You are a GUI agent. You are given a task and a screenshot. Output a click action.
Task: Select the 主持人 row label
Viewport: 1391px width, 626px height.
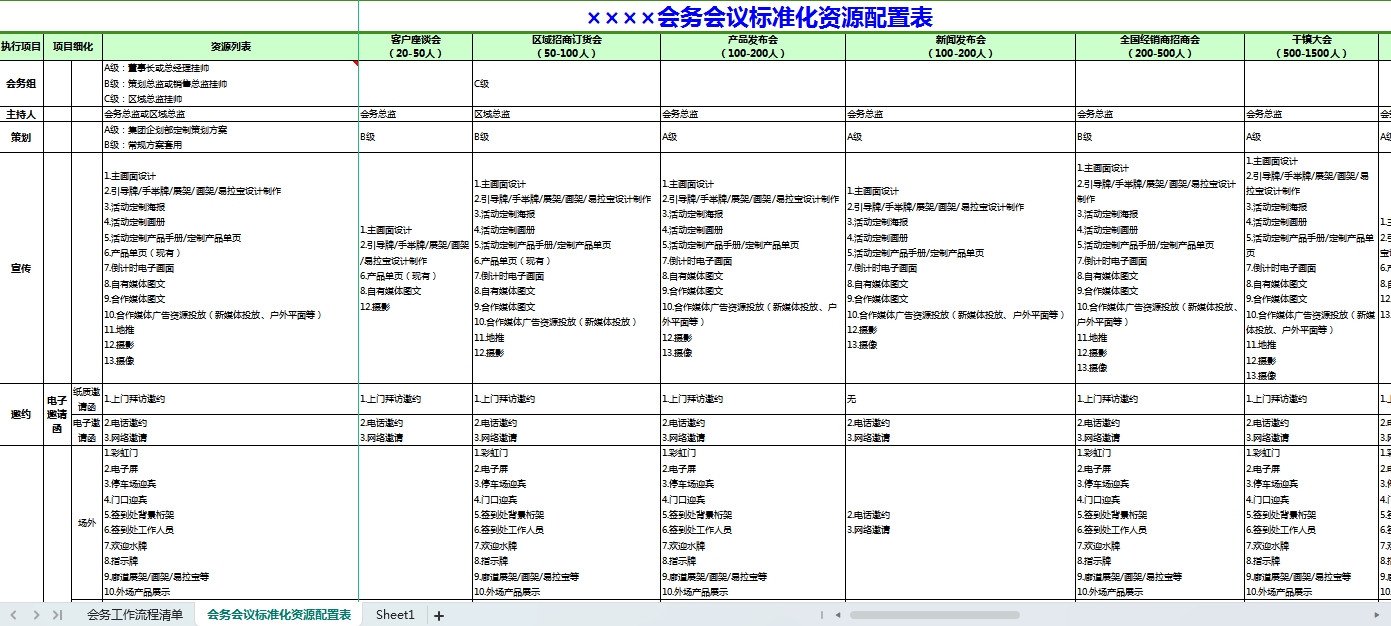pyautogui.click(x=21, y=114)
